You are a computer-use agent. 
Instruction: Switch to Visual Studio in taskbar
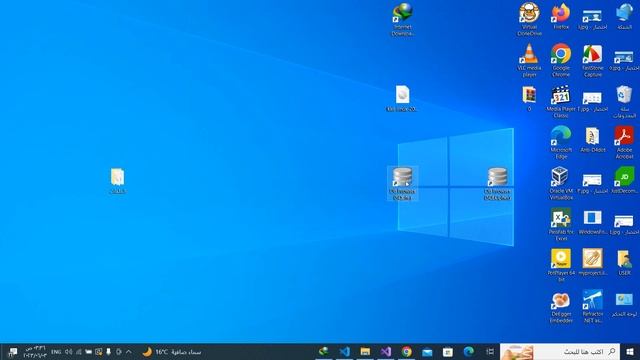pos(386,351)
